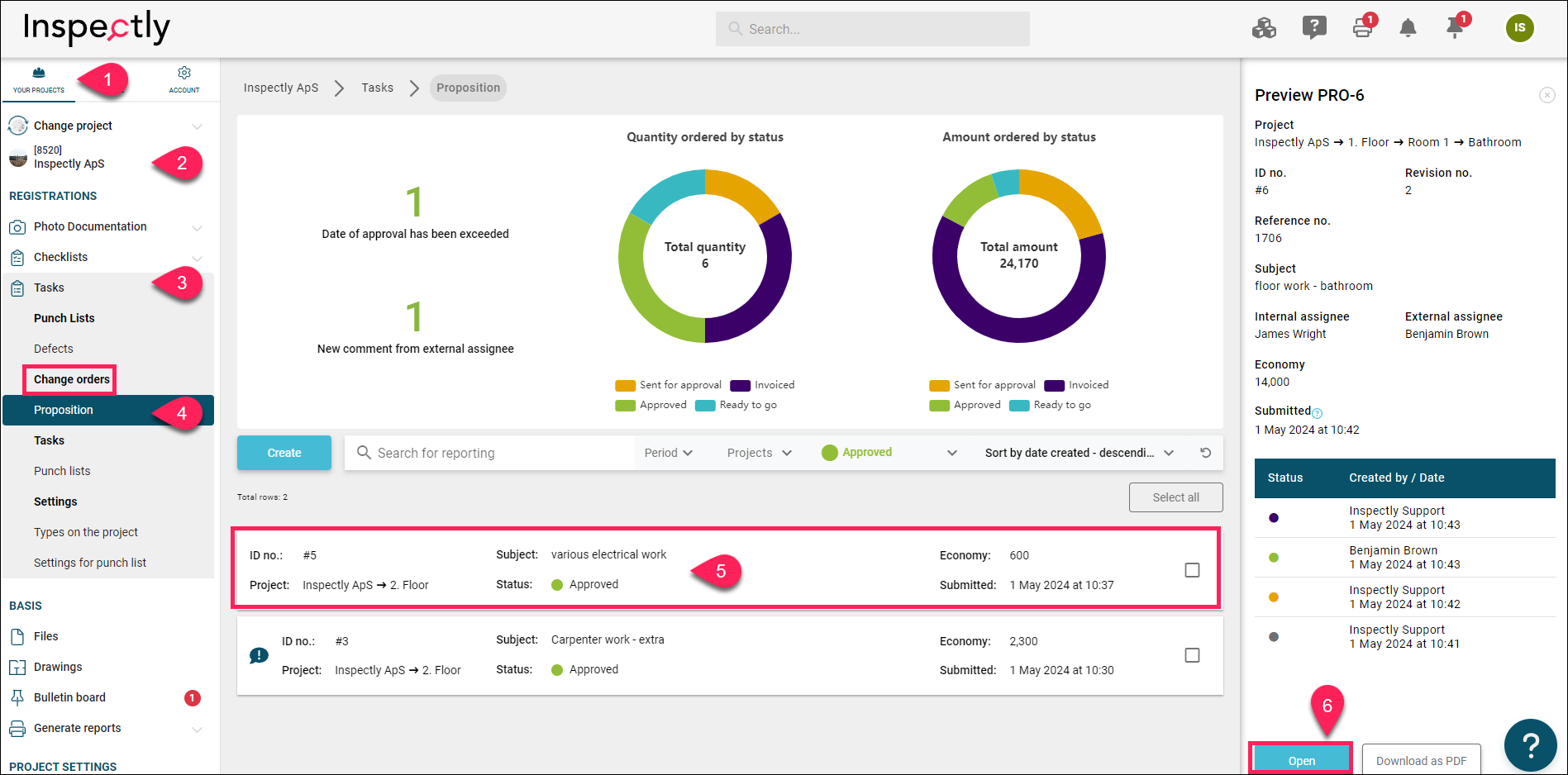Click the info icon next to Submitted
Screen dimensions: 1568x775
(x=1318, y=413)
